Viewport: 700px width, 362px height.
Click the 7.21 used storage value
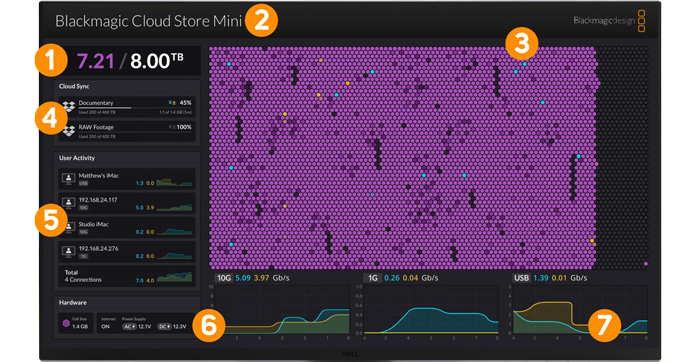[x=96, y=61]
